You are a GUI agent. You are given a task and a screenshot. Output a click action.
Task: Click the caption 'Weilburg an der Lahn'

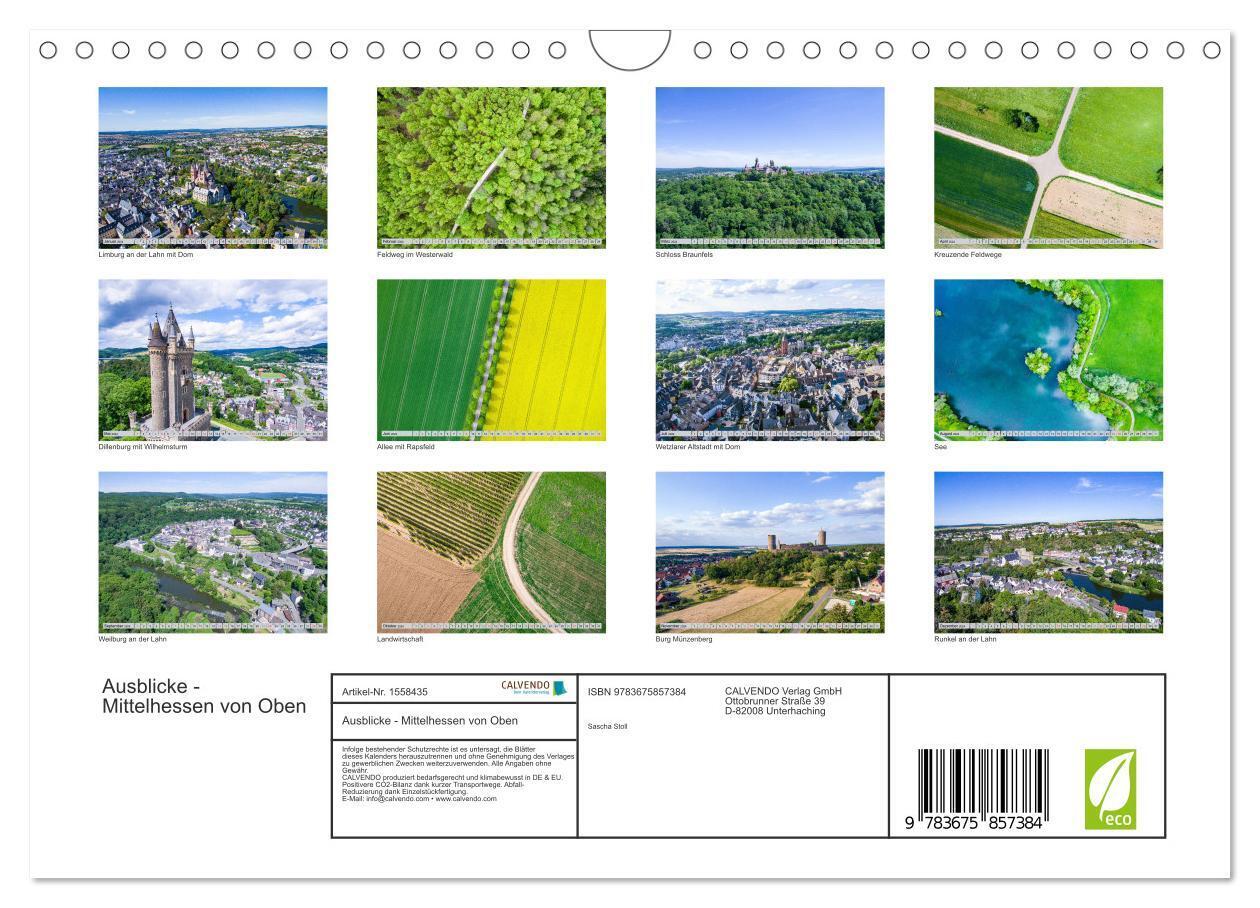(x=133, y=639)
